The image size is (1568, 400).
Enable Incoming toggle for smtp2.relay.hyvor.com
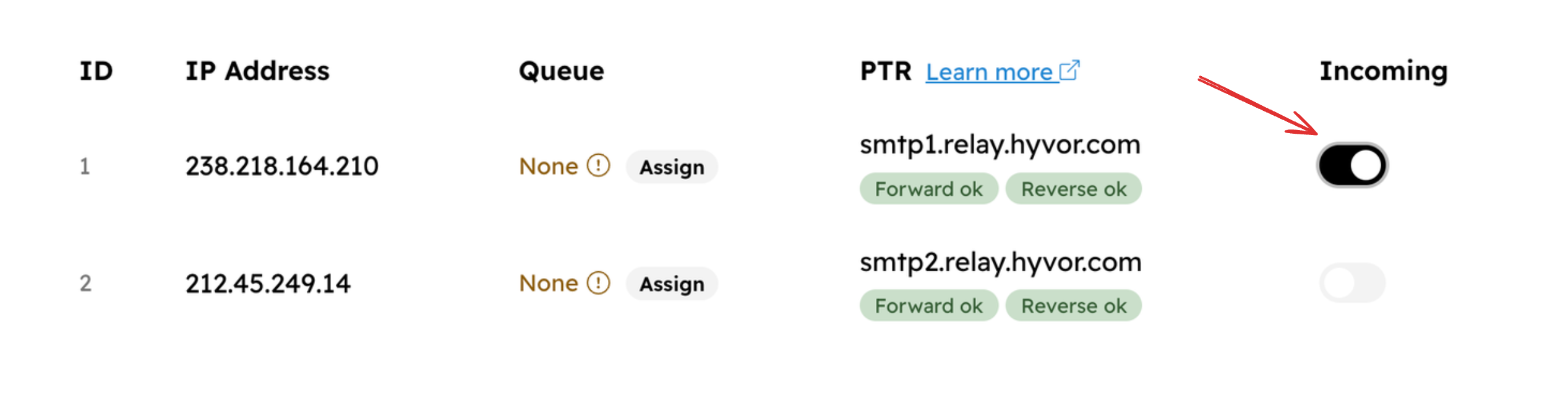(x=1352, y=283)
